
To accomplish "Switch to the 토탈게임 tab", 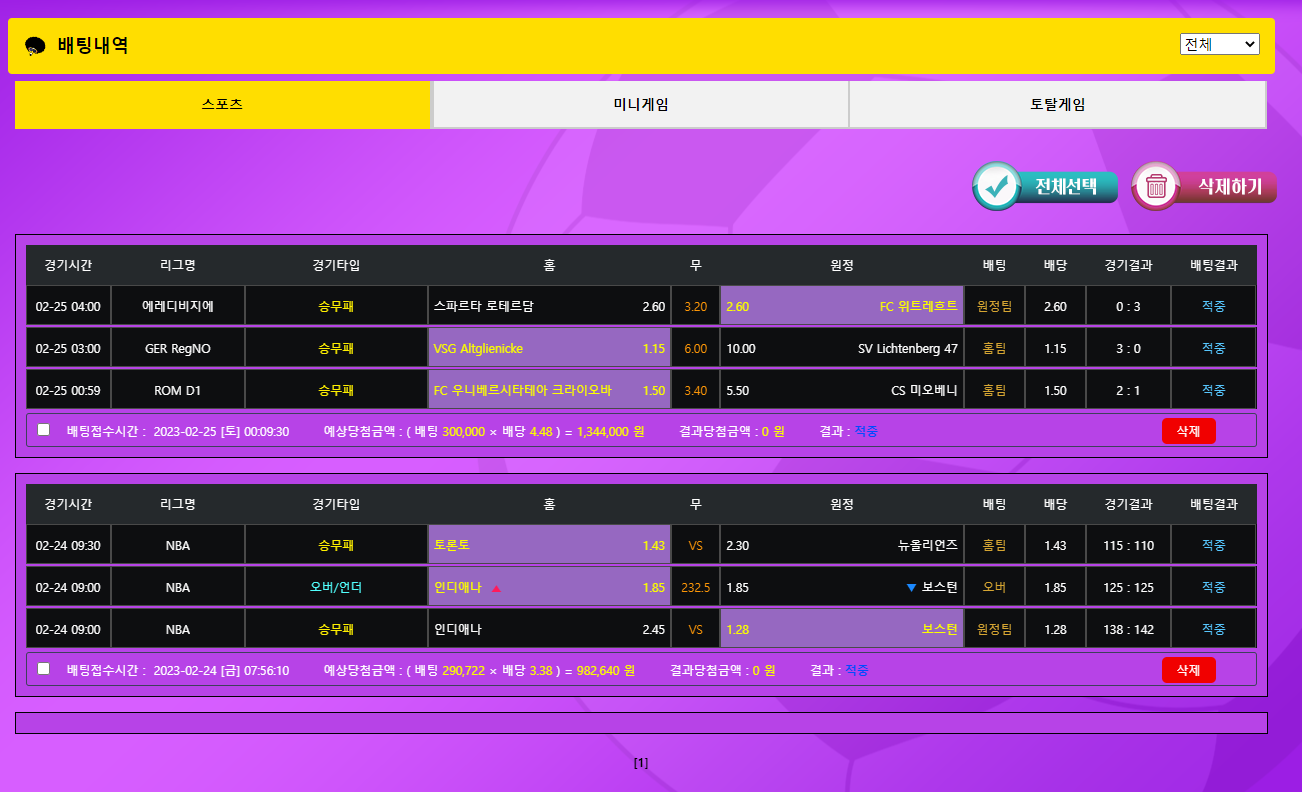I will tap(1057, 105).
